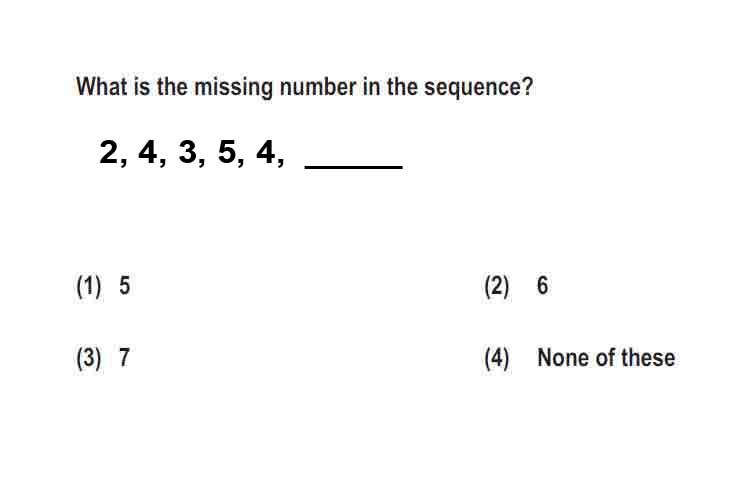750x500 pixels.
Task: Click the word "What" starting the question
Action: pyautogui.click(x=102, y=87)
